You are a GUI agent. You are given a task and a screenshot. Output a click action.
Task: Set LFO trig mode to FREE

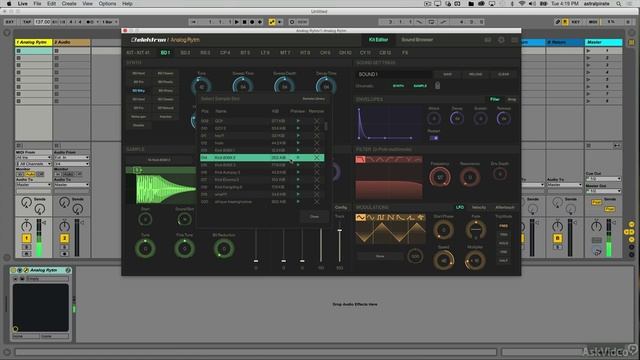(x=503, y=226)
